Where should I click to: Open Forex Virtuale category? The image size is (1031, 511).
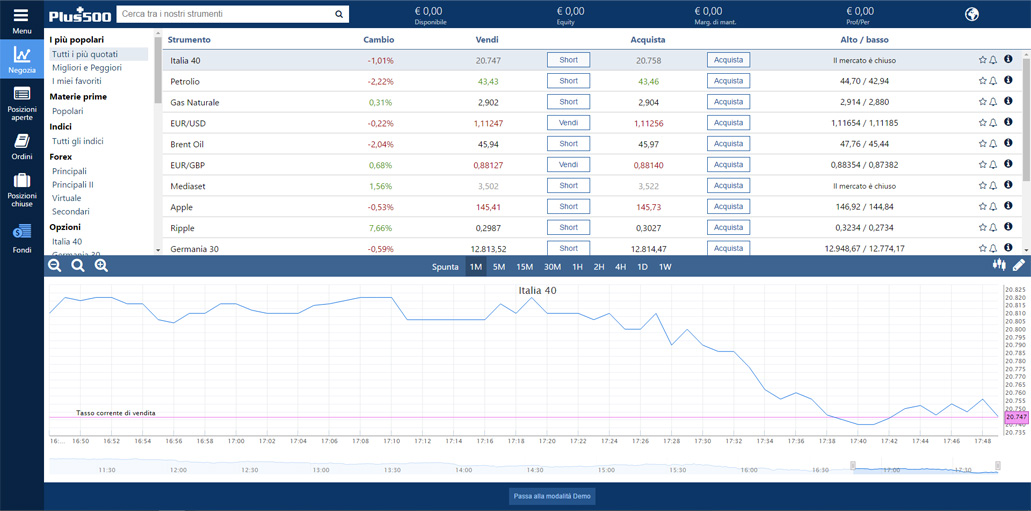[67, 198]
